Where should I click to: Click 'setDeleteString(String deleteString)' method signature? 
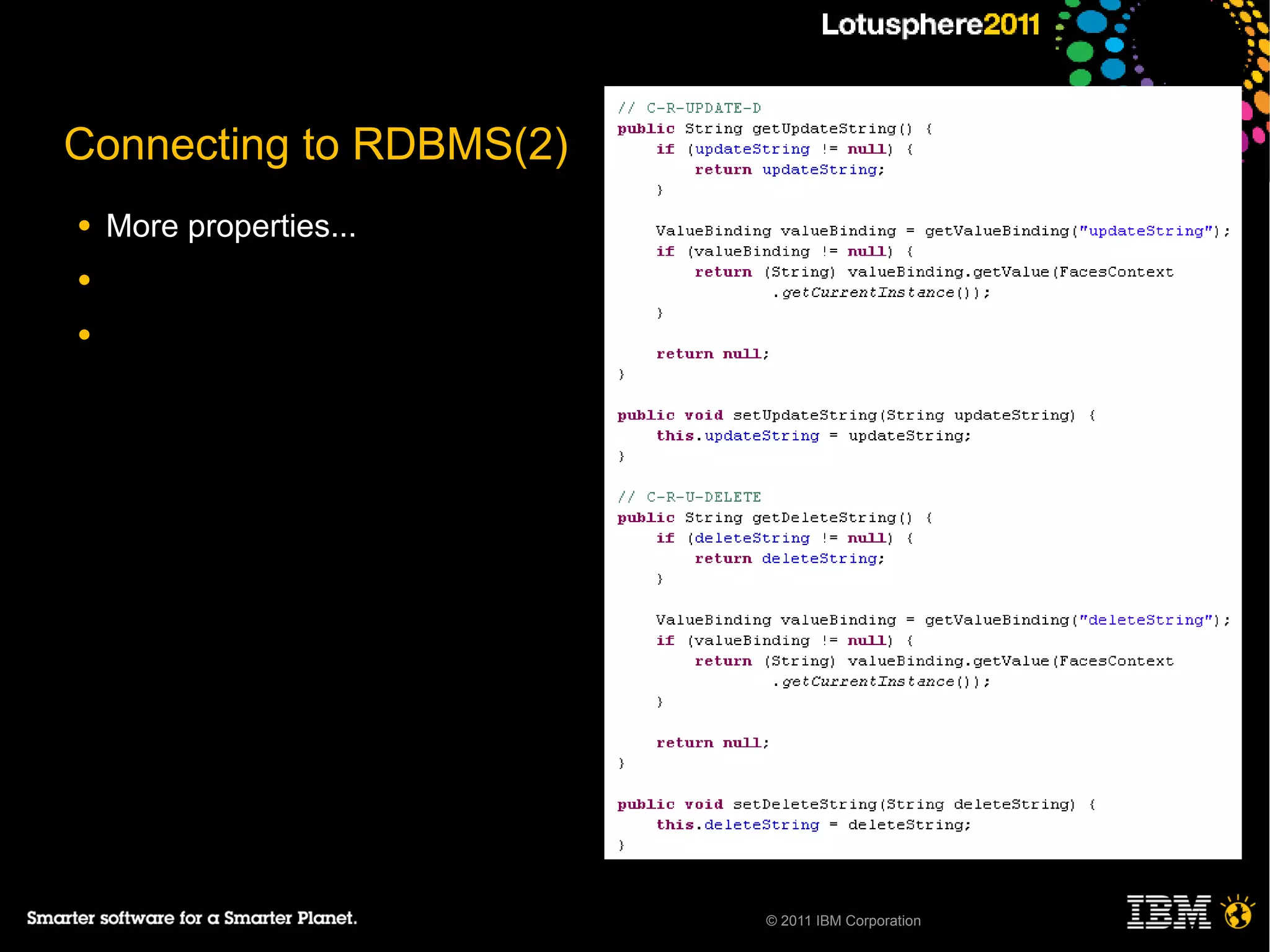[x=904, y=804]
